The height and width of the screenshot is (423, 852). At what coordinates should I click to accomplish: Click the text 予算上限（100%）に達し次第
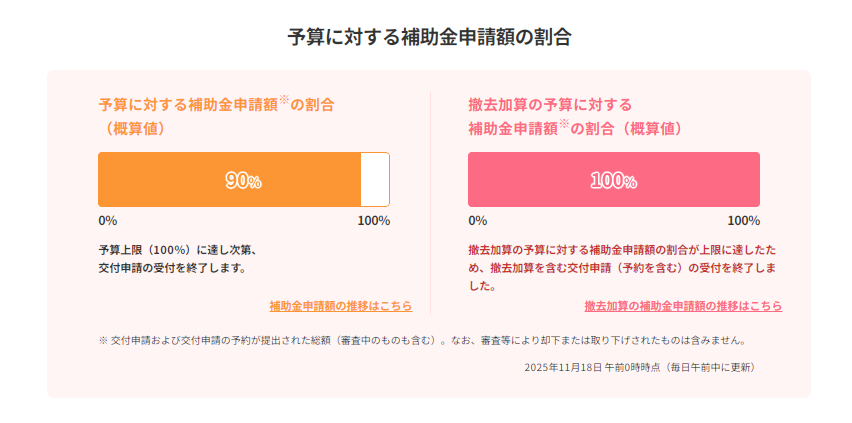(x=177, y=249)
